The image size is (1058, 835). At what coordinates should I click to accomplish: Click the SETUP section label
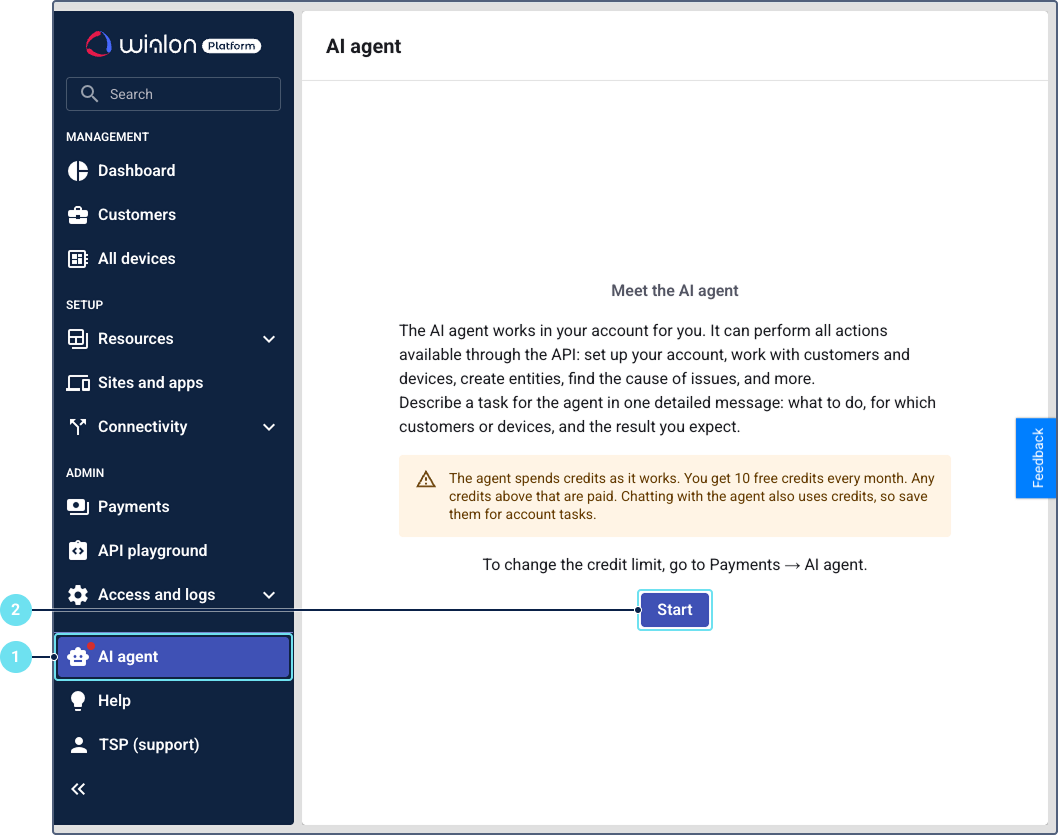pos(84,305)
